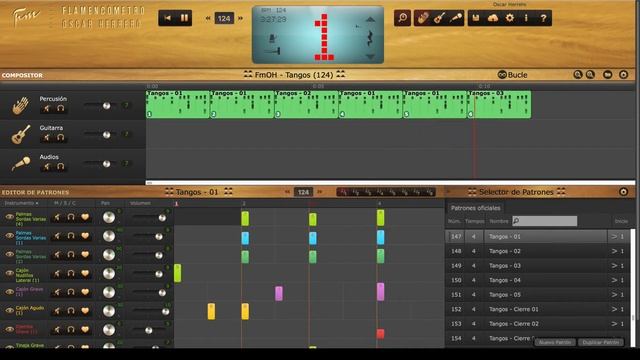
Task: Select pattern Tangos - Cierre 01
Action: pos(537,309)
